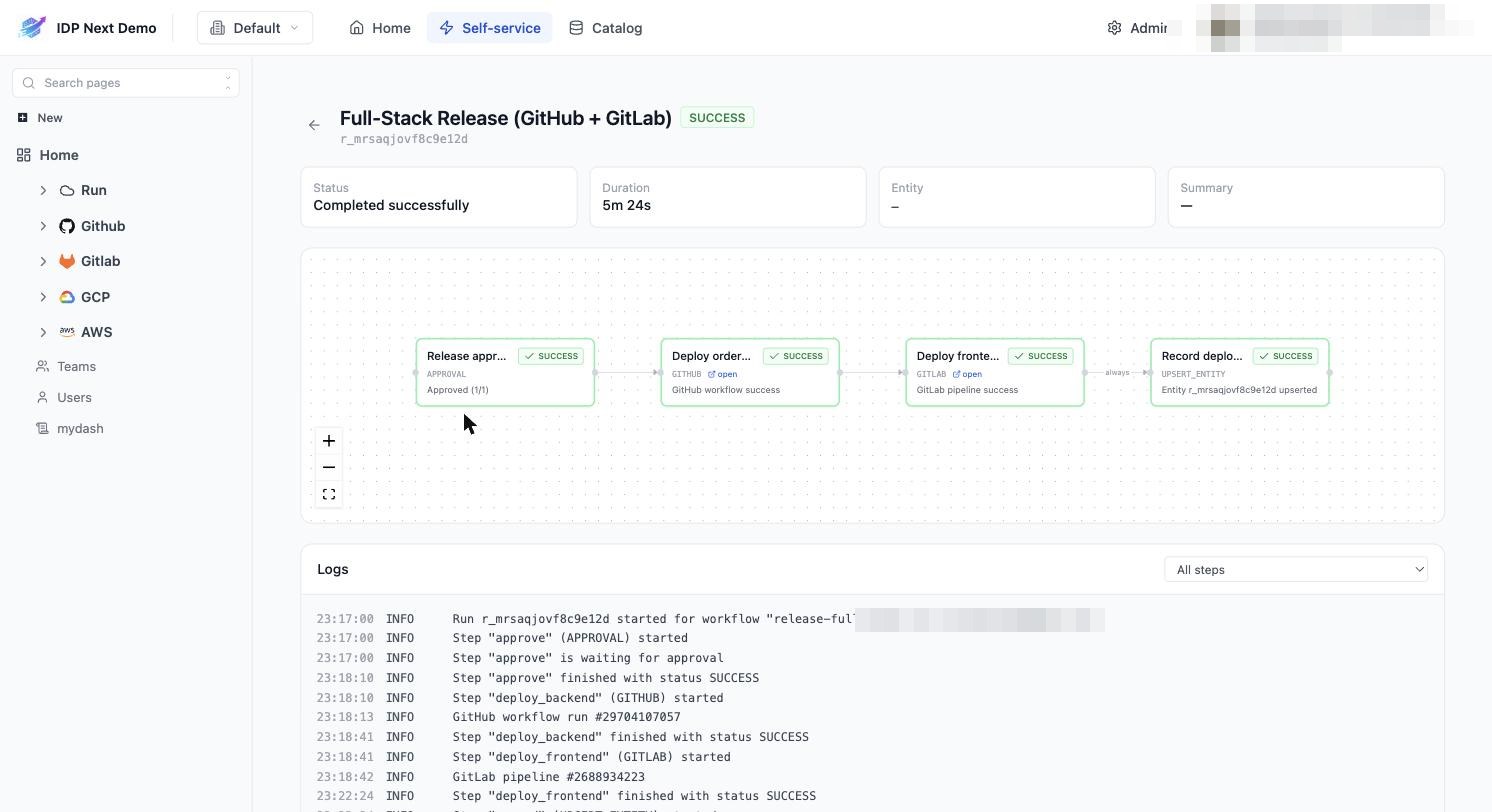The height and width of the screenshot is (812, 1492).
Task: Click log line GitLab pipeline #2688934223
Action: (x=548, y=777)
